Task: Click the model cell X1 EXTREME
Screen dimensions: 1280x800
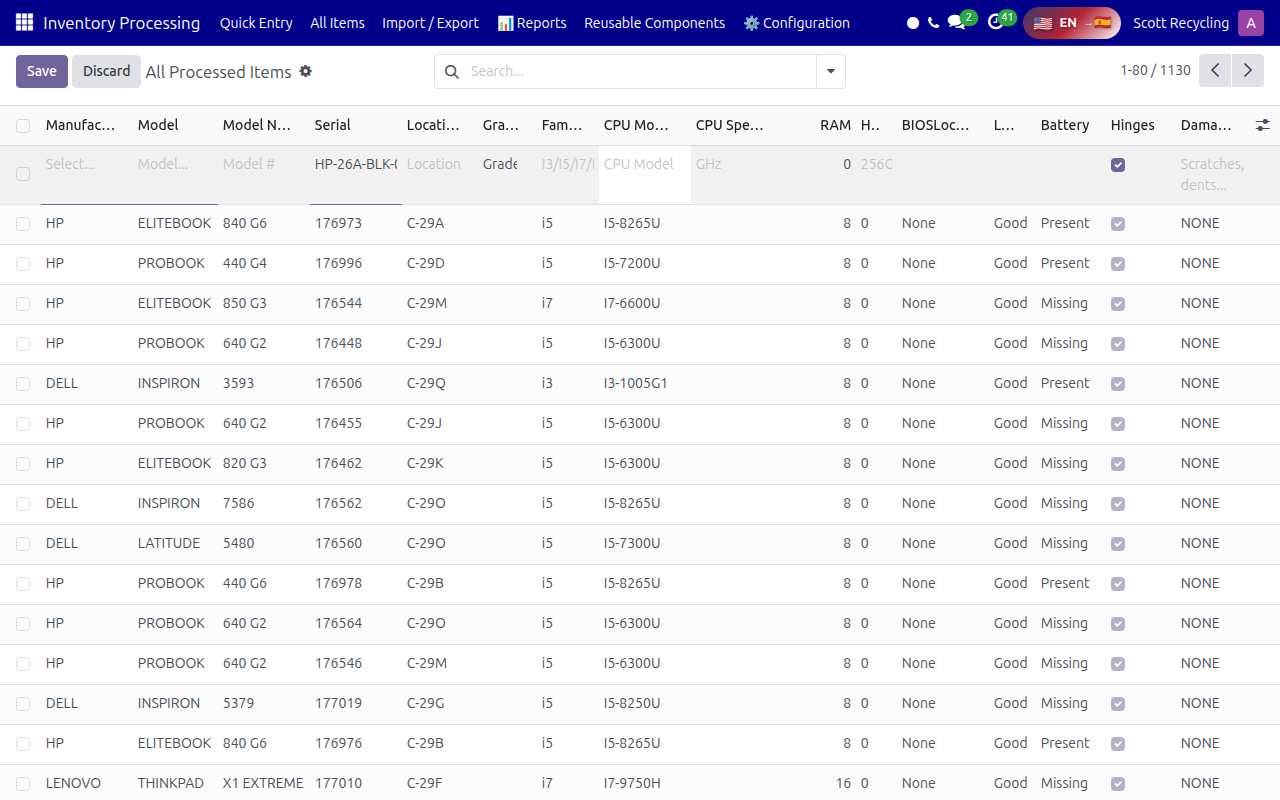Action: (263, 783)
